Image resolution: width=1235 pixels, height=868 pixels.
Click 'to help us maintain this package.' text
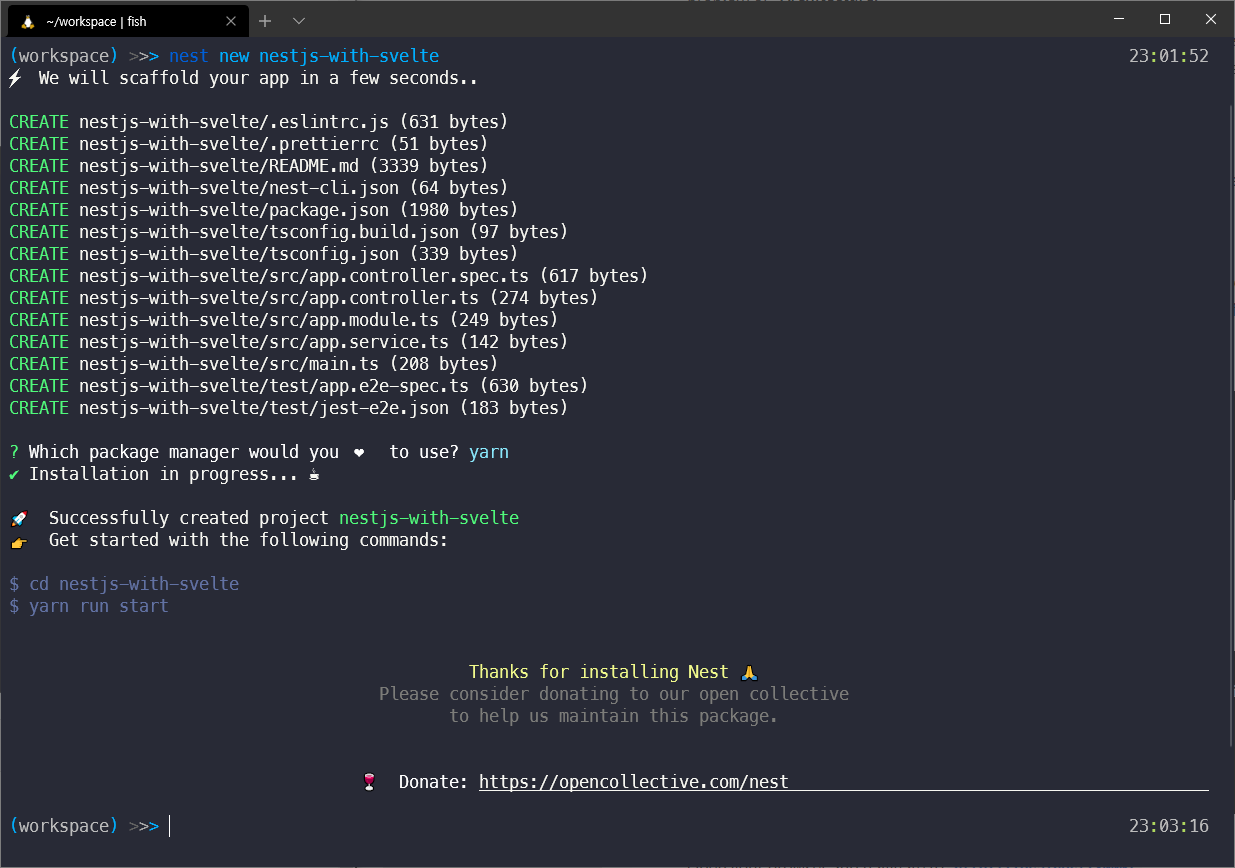[614, 716]
